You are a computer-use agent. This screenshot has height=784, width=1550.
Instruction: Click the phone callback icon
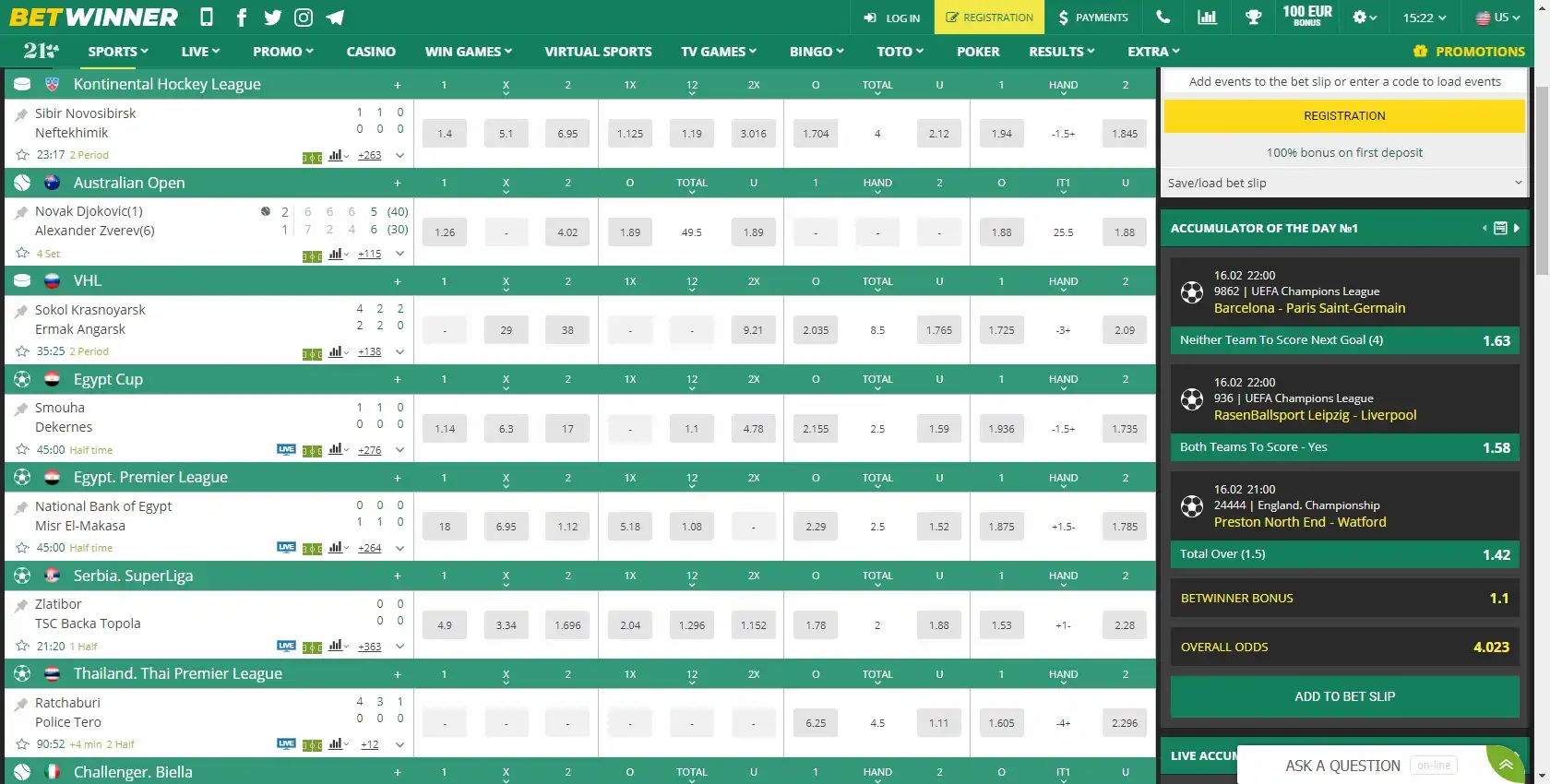[1163, 17]
